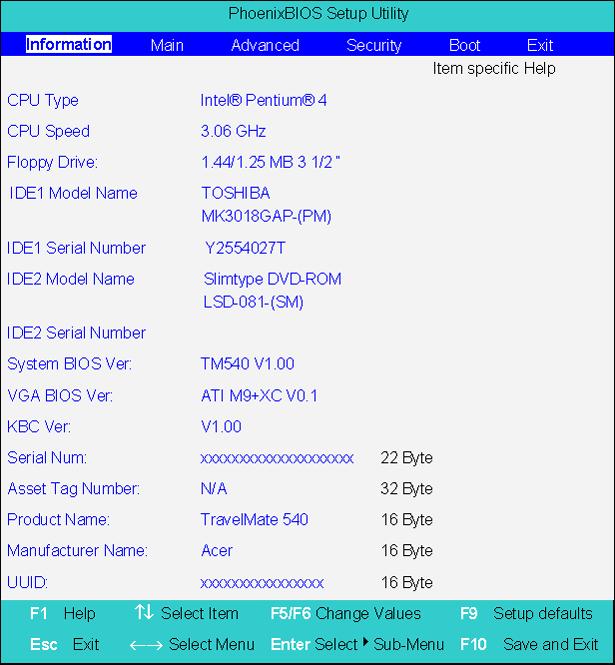Click the '1.44/1.25 MB 3 1/2"' value

pyautogui.click(x=271, y=162)
